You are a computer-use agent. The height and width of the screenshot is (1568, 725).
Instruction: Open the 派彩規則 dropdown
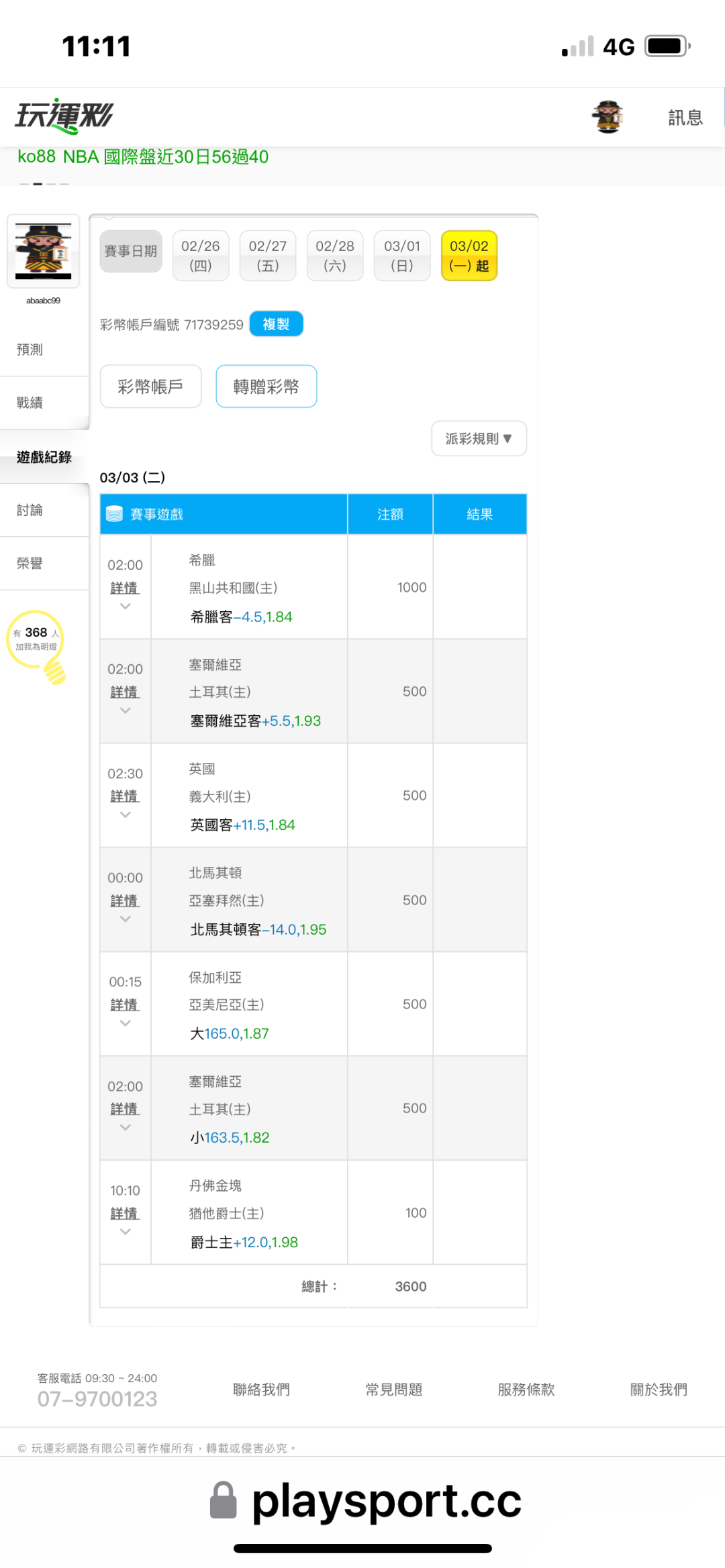[x=479, y=439]
